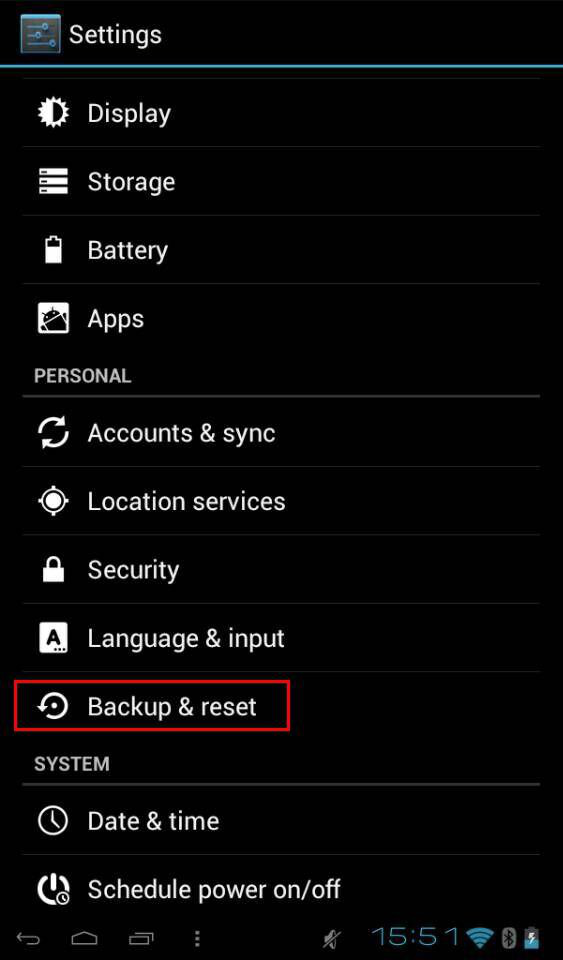Tap the Language & input keyboard icon

54,638
